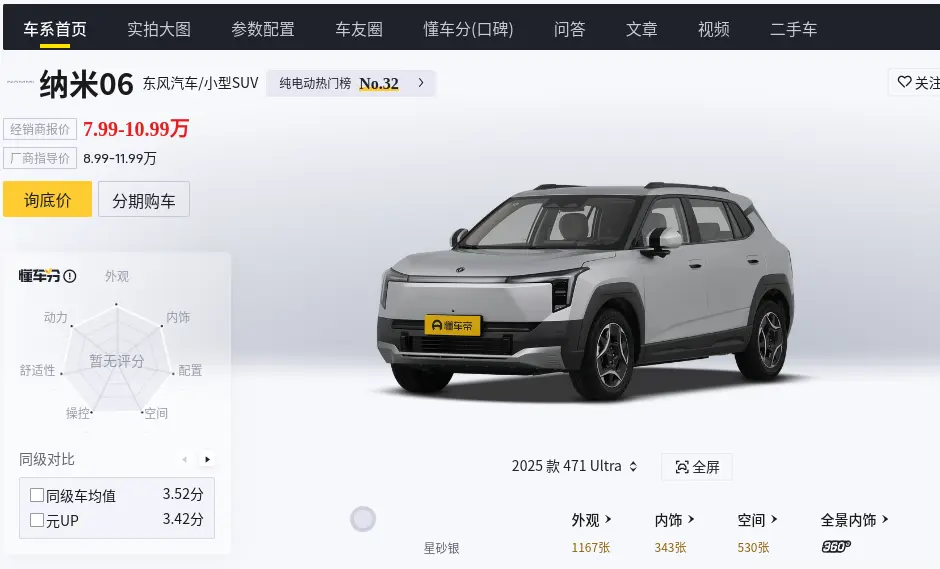This screenshot has width=940, height=569.
Task: Expand the 内饰 photo gallery link
Action: point(674,520)
